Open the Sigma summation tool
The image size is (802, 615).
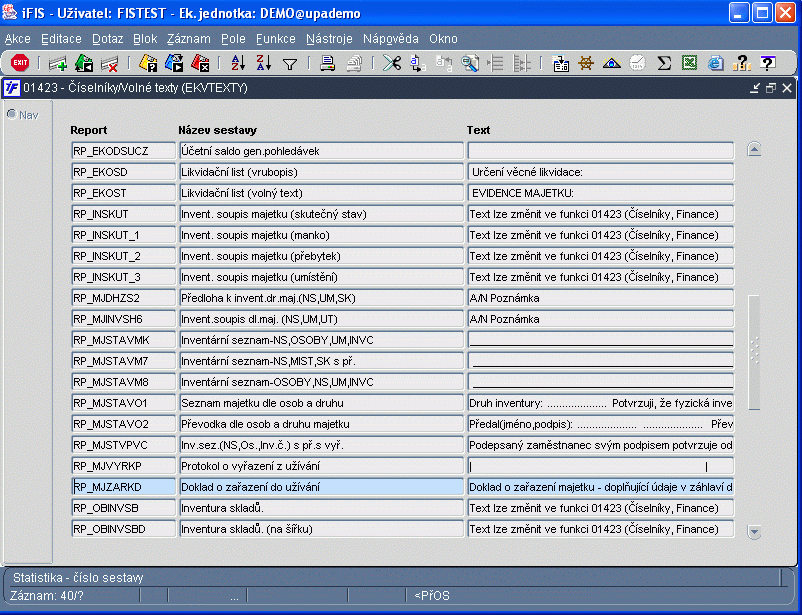pos(664,63)
